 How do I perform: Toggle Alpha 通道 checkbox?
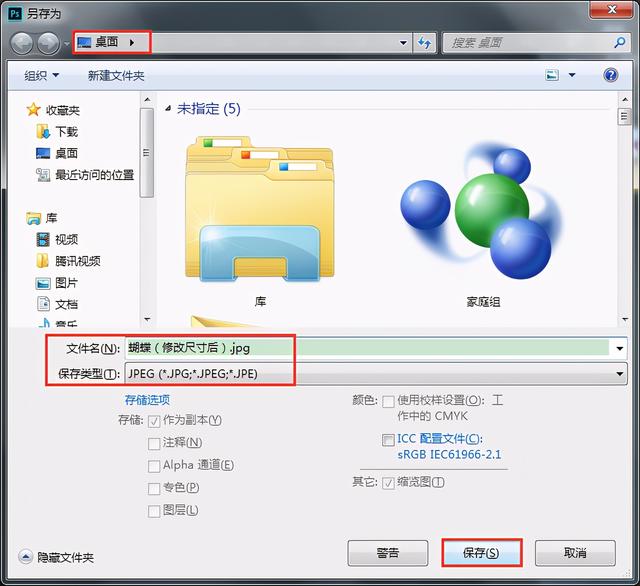pos(154,466)
